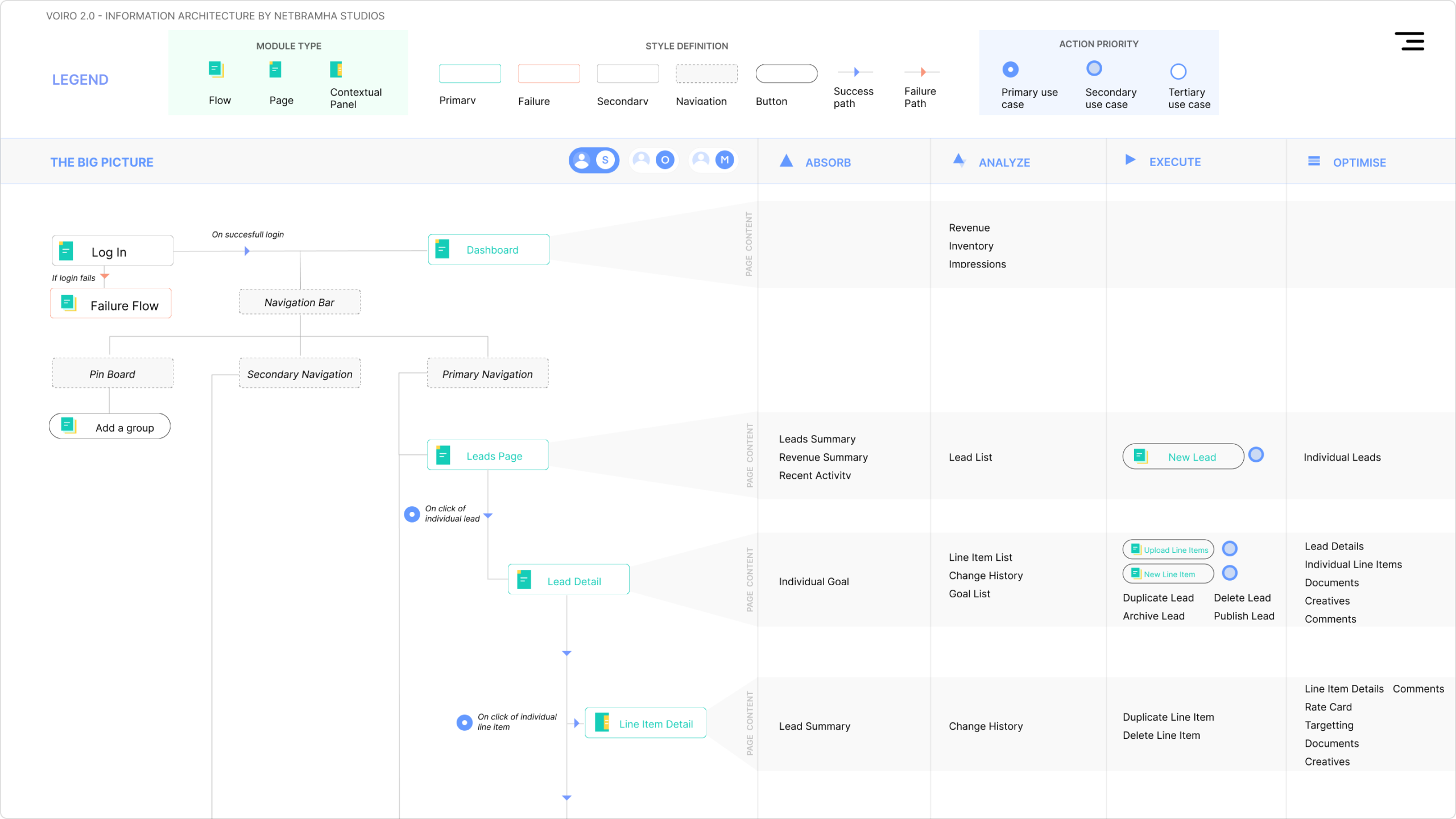Click the Delete Lead action text
This screenshot has width=1456, height=819.
tap(1242, 598)
